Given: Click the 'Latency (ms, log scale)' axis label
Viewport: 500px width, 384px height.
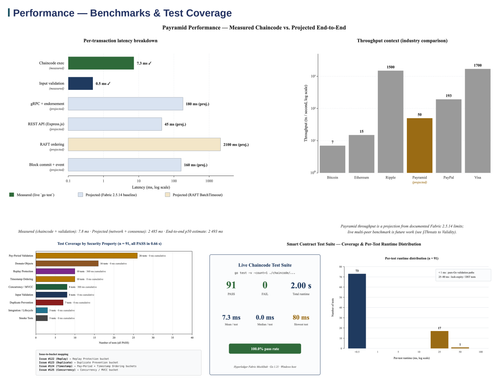Looking at the screenshot, I should coord(151,187).
